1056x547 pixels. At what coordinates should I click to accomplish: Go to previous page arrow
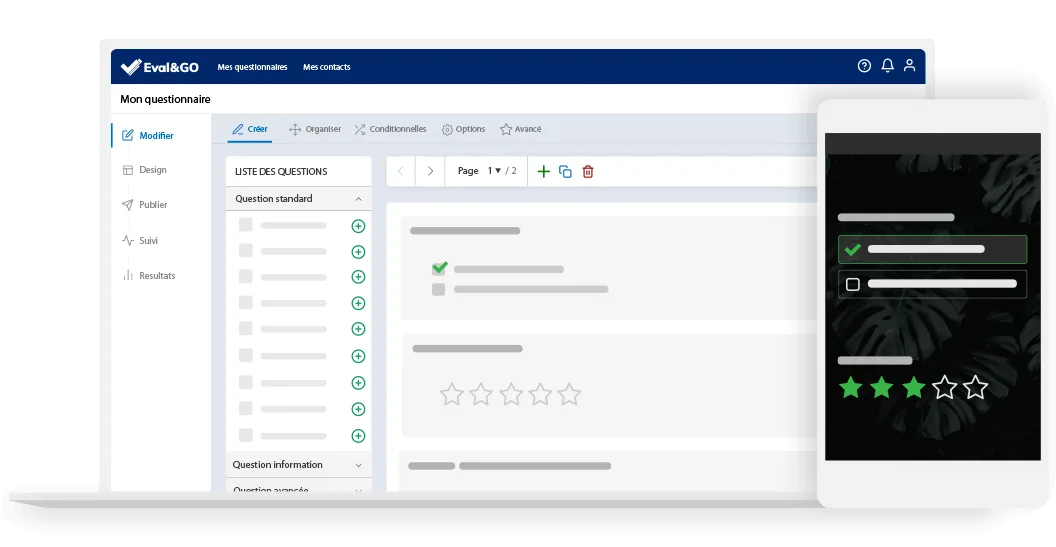coord(401,171)
